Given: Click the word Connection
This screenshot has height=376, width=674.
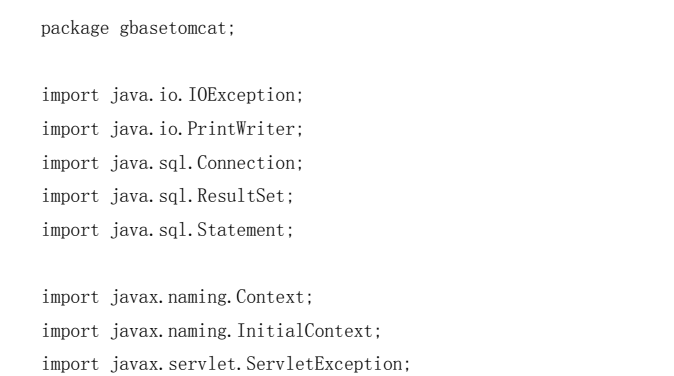Looking at the screenshot, I should (x=247, y=163).
